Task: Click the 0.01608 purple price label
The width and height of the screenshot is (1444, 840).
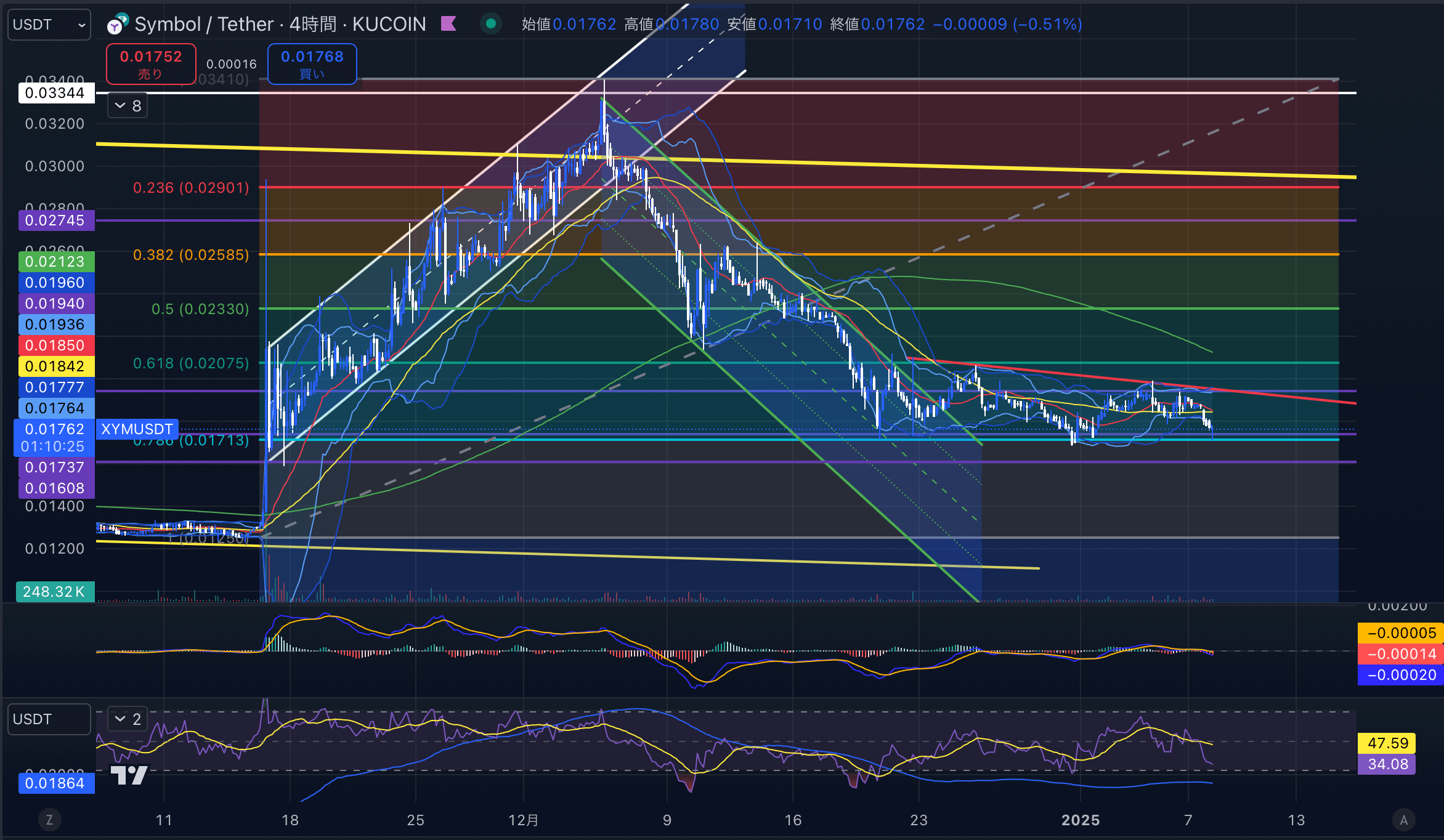Action: pyautogui.click(x=56, y=488)
